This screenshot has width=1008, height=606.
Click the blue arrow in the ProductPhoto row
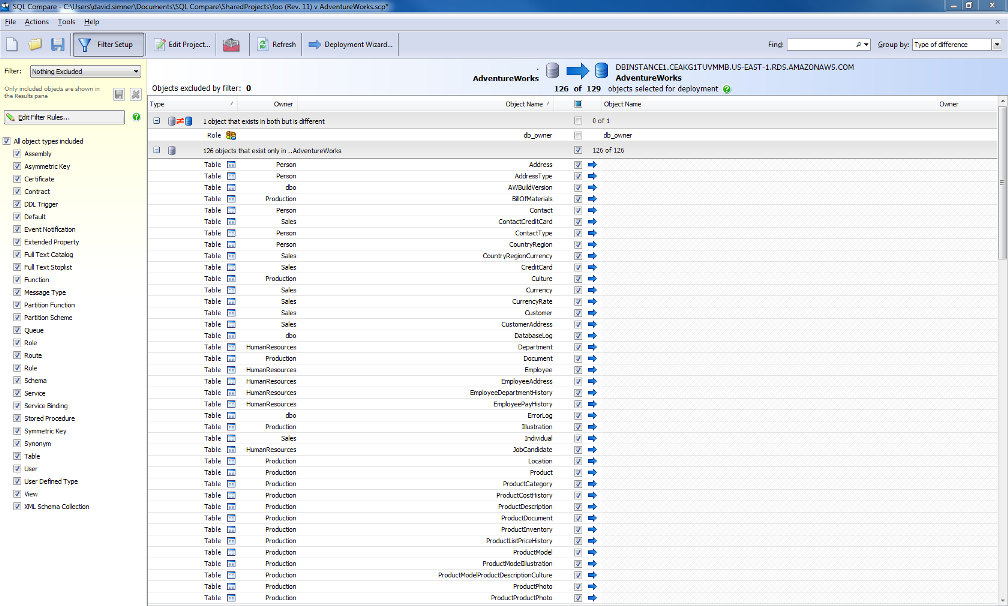coord(592,587)
